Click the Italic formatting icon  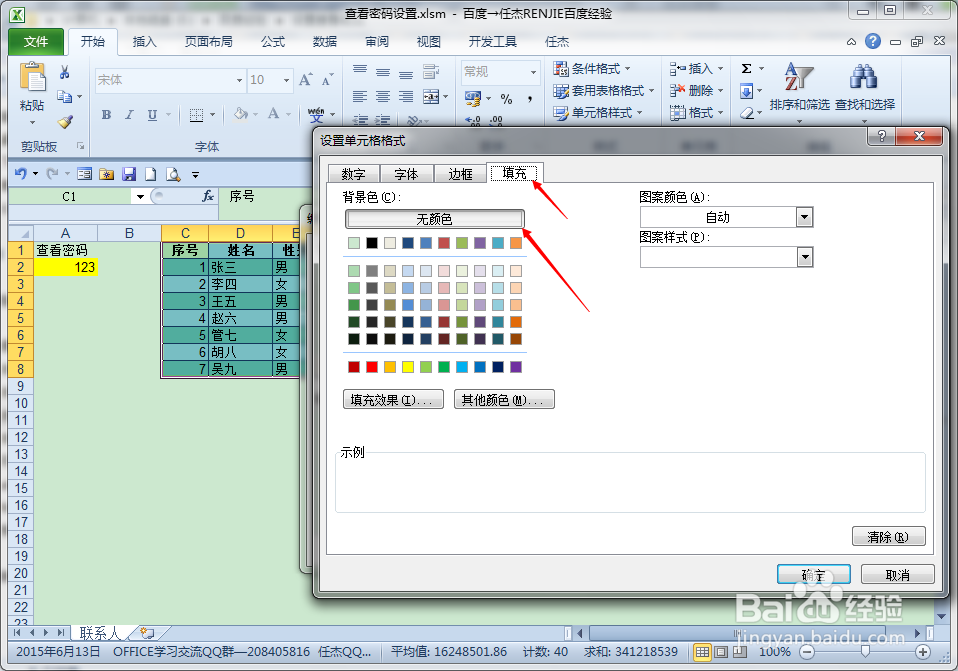click(127, 115)
